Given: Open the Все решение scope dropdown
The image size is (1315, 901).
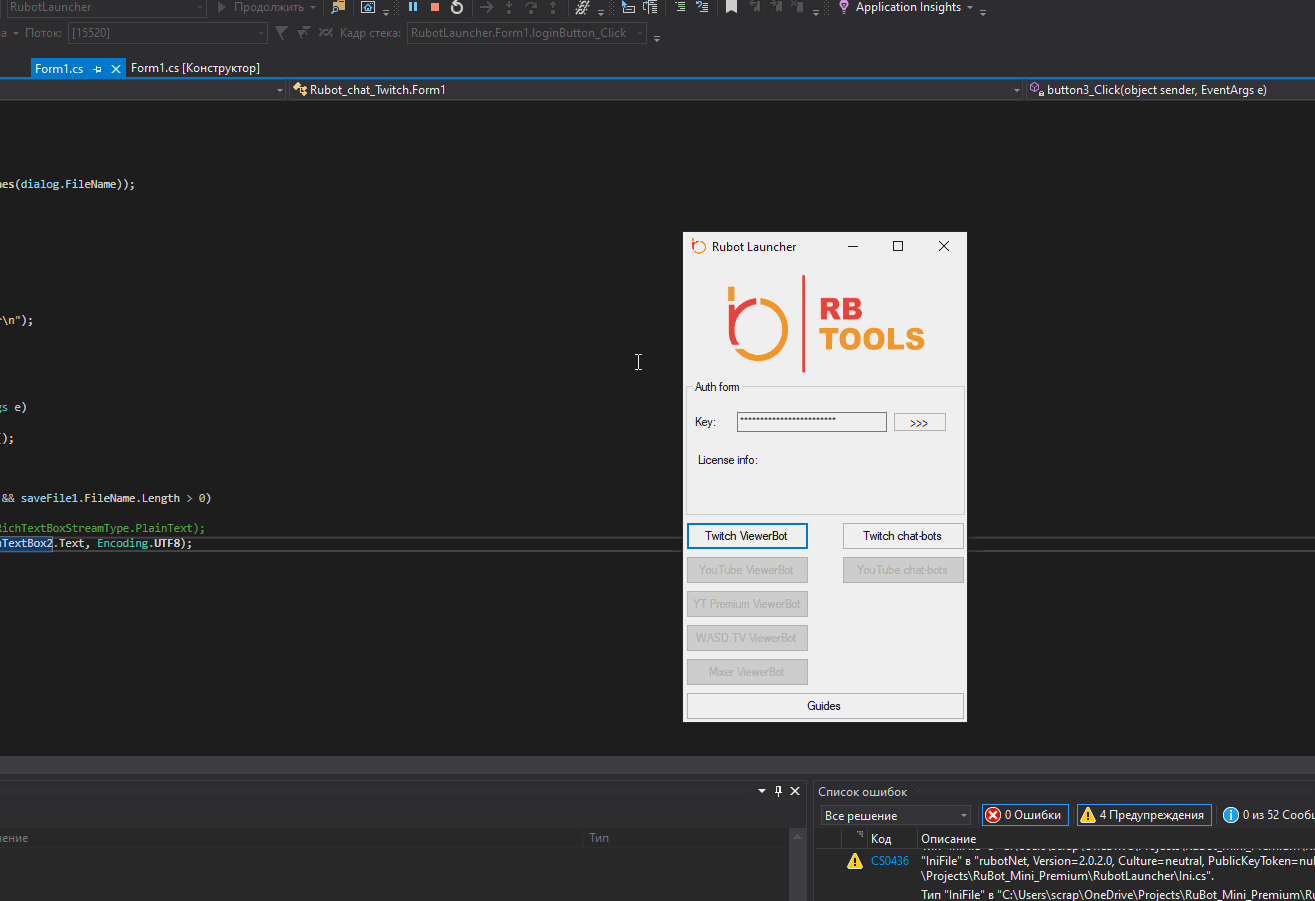Looking at the screenshot, I should (895, 815).
